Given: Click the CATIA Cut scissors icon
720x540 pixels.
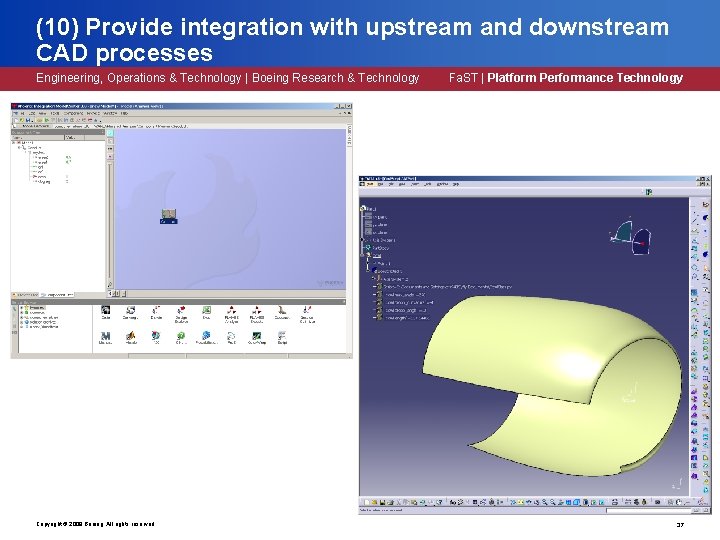Looking at the screenshot, I should point(398,502).
